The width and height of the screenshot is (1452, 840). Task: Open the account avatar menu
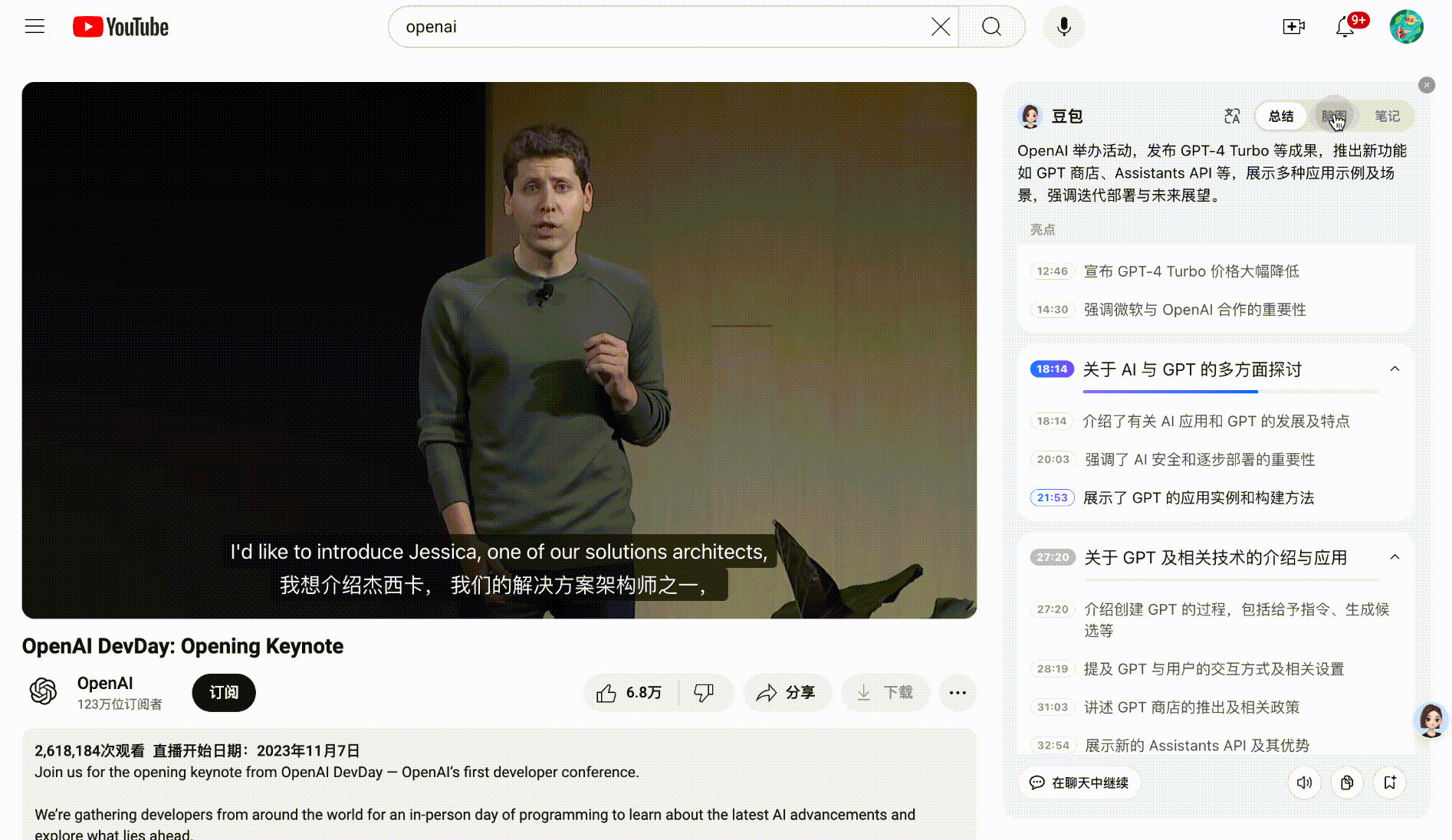(1406, 27)
